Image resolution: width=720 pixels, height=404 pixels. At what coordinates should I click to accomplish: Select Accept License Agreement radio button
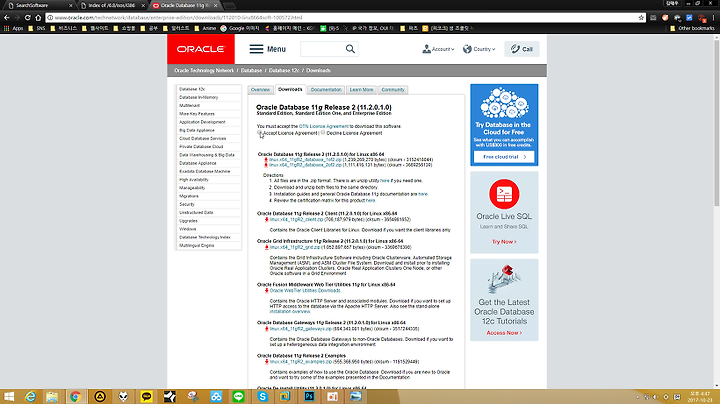point(259,133)
